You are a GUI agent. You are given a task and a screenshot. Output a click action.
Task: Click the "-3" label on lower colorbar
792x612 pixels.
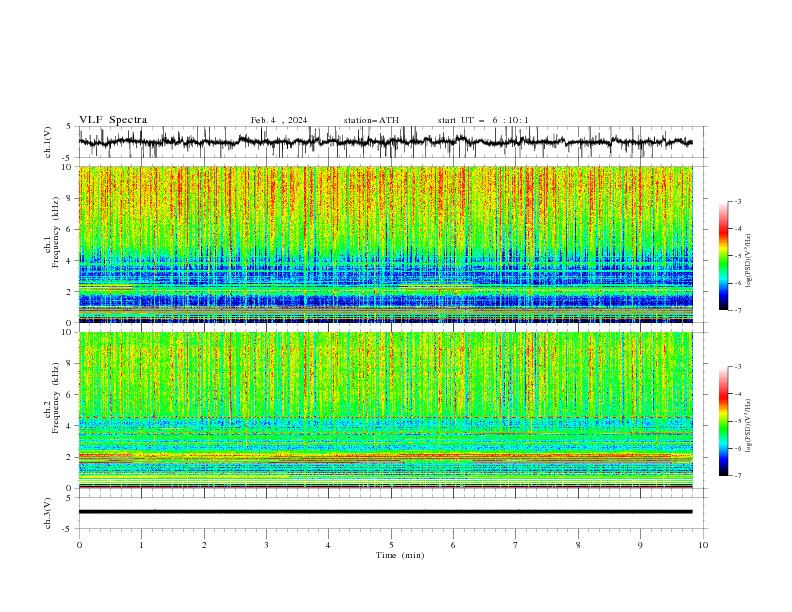[738, 367]
